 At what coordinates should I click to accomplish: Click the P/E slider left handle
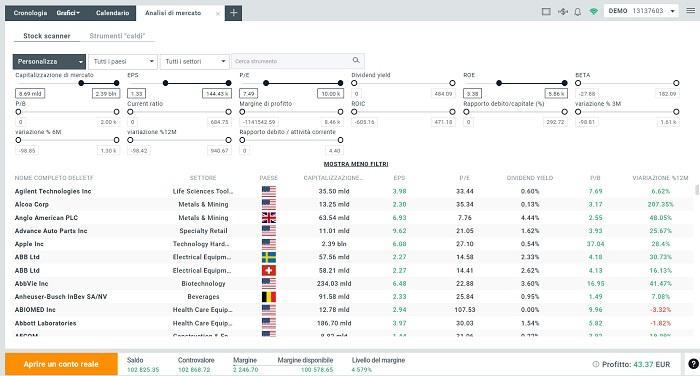pyautogui.click(x=266, y=83)
